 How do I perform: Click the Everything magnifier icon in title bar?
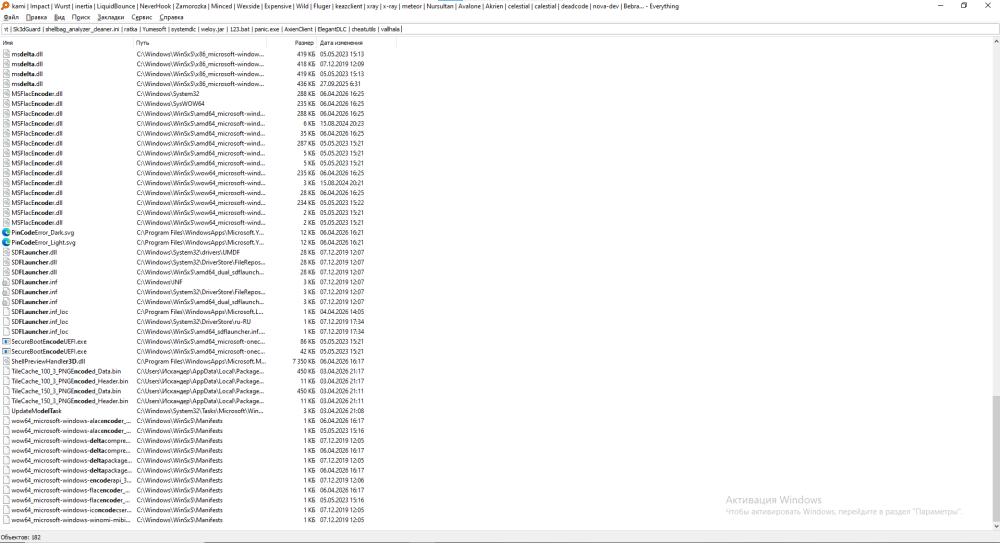click(x=5, y=6)
